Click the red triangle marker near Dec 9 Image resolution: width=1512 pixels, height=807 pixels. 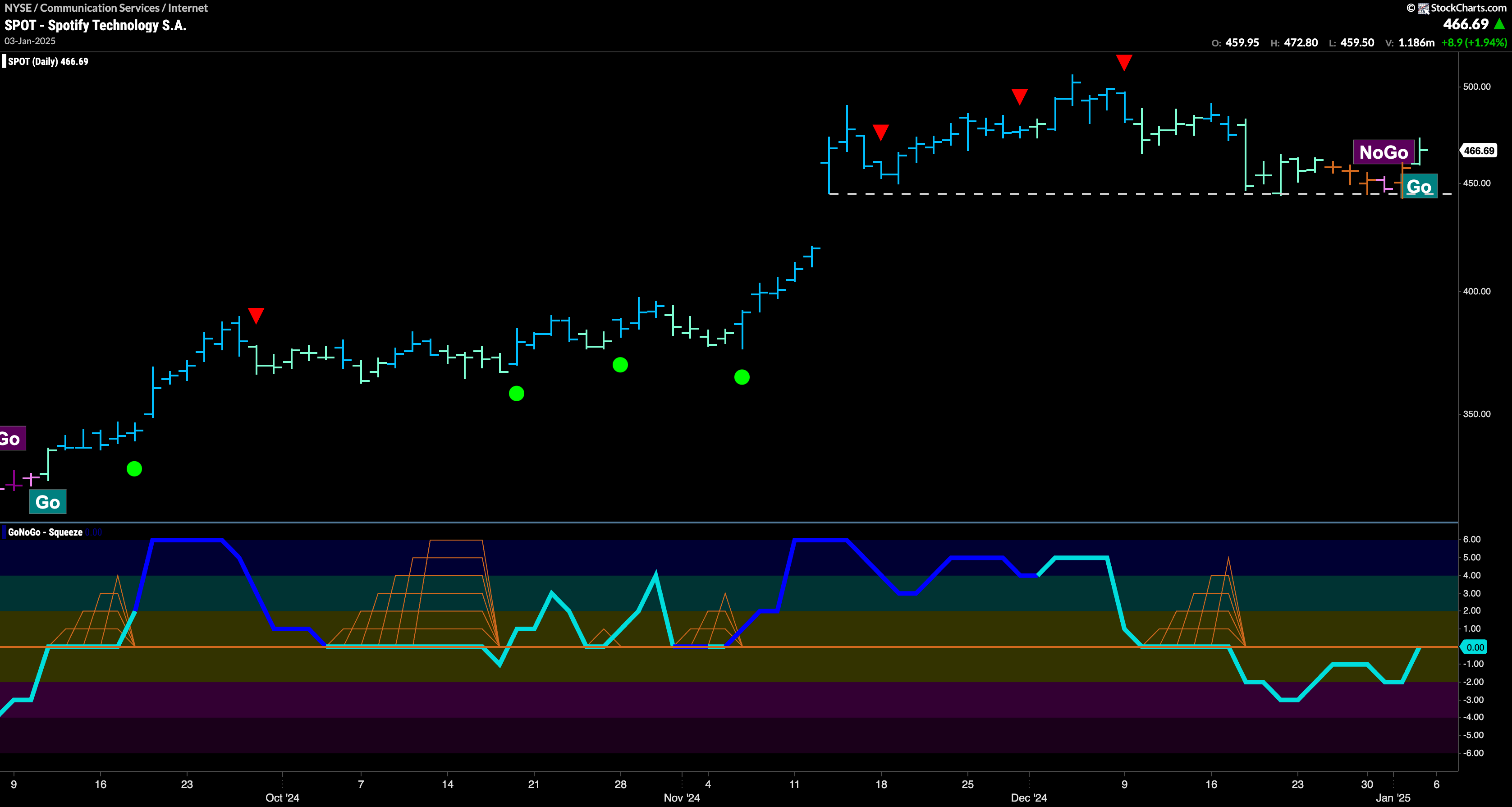point(1124,62)
